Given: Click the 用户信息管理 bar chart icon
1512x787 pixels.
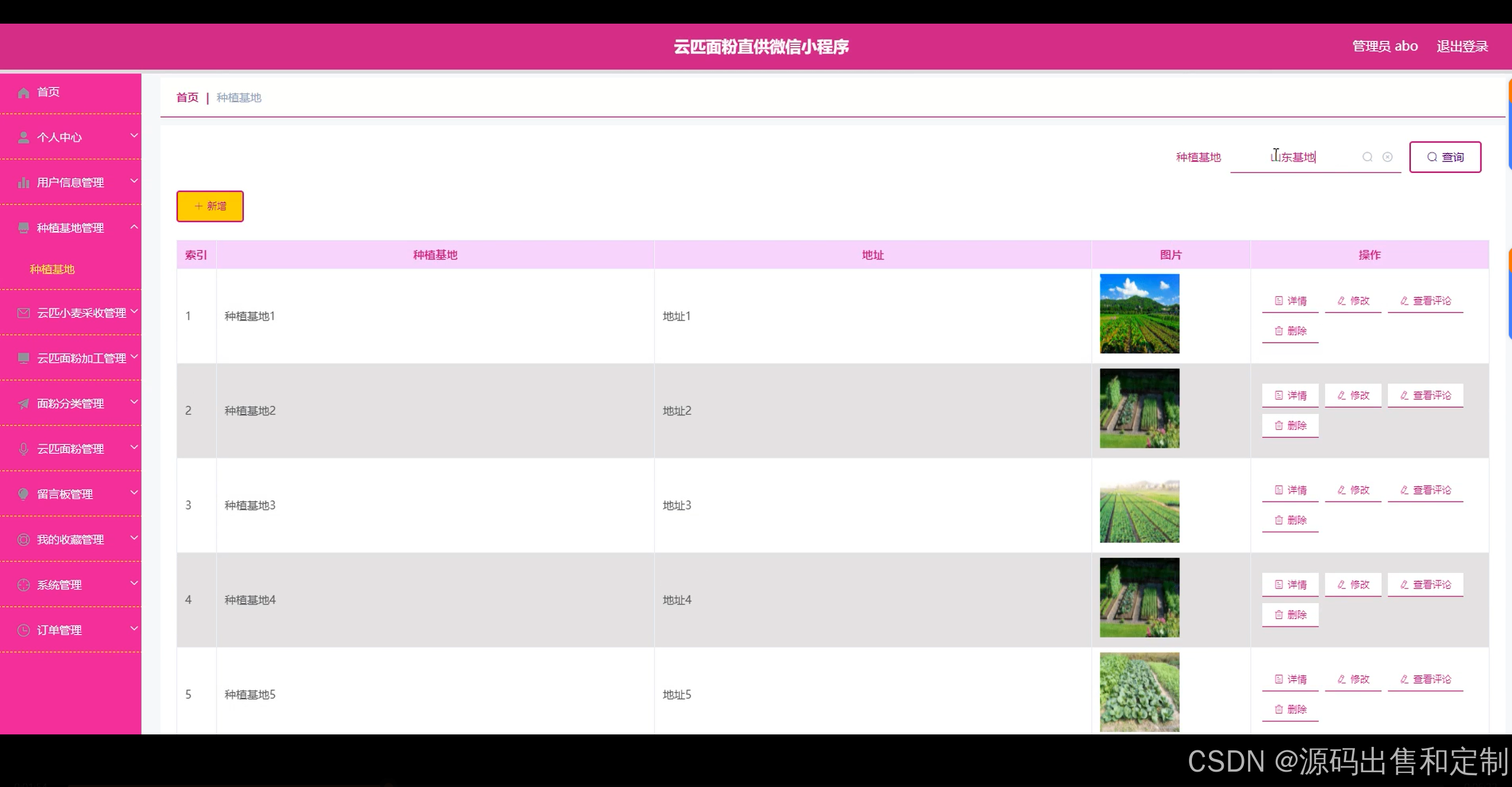Looking at the screenshot, I should [x=24, y=183].
